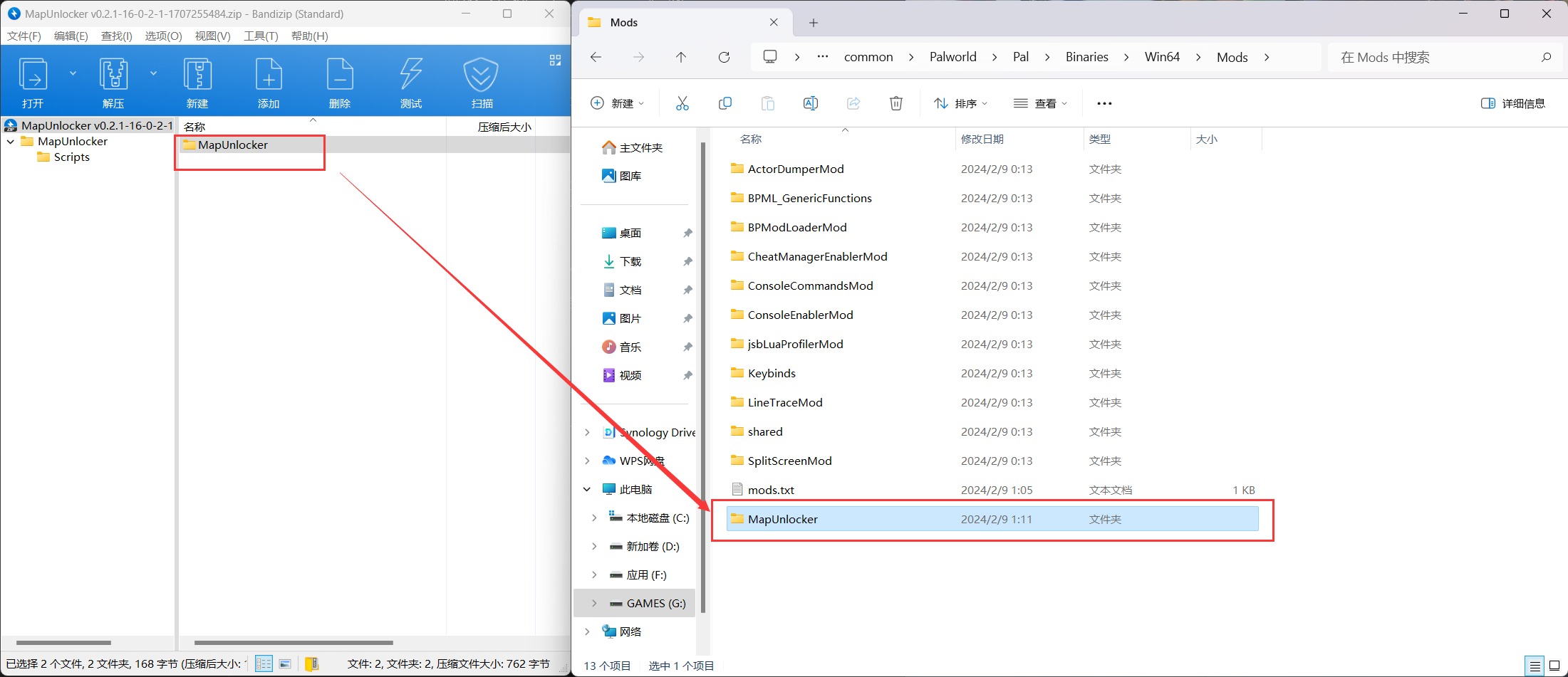Click Palworld in the address breadcrumb

pos(952,57)
